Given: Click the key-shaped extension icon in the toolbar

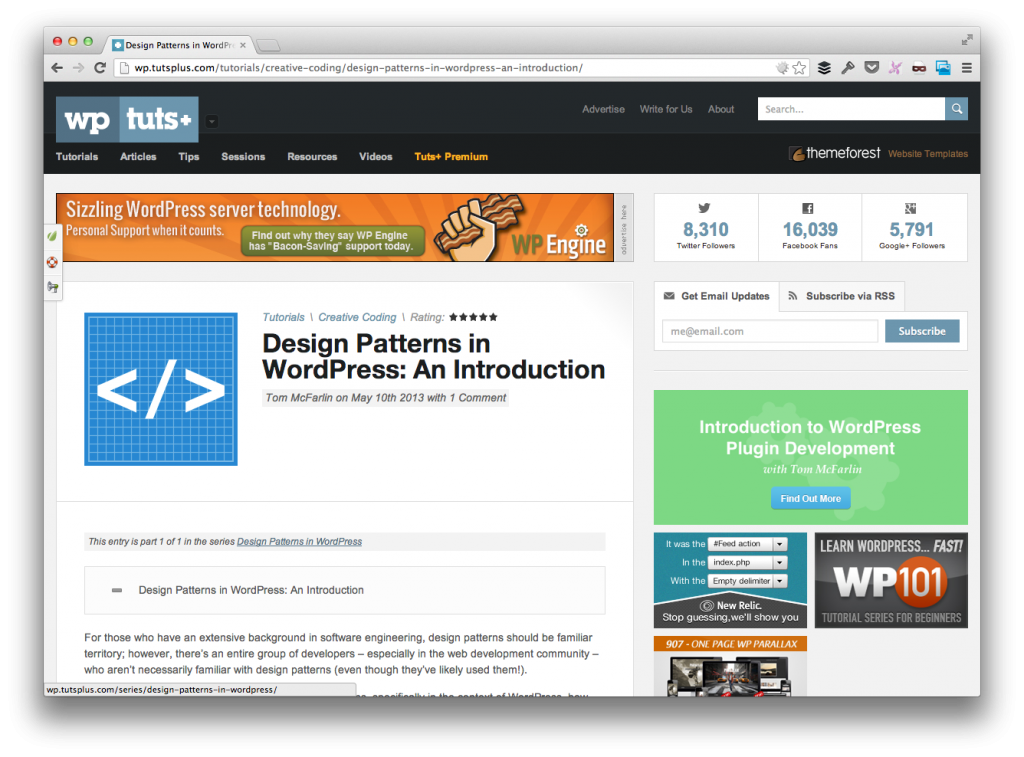Looking at the screenshot, I should click(x=848, y=68).
